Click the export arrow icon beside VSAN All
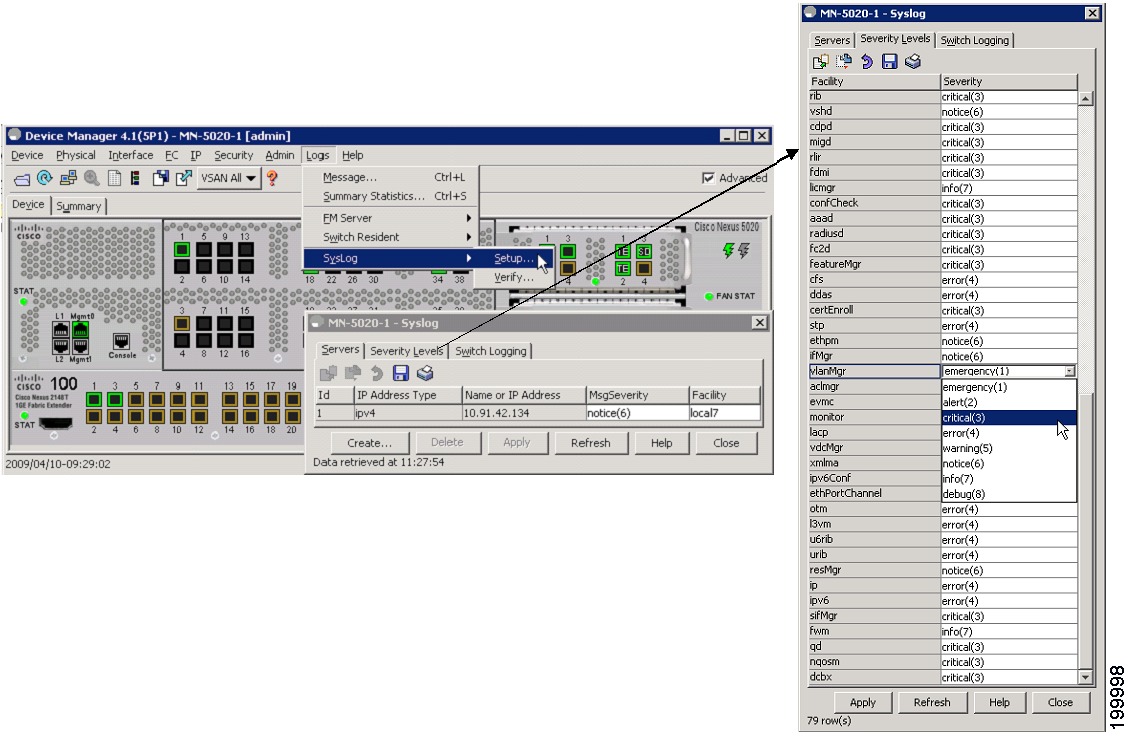The image size is (1128, 737). [x=183, y=178]
